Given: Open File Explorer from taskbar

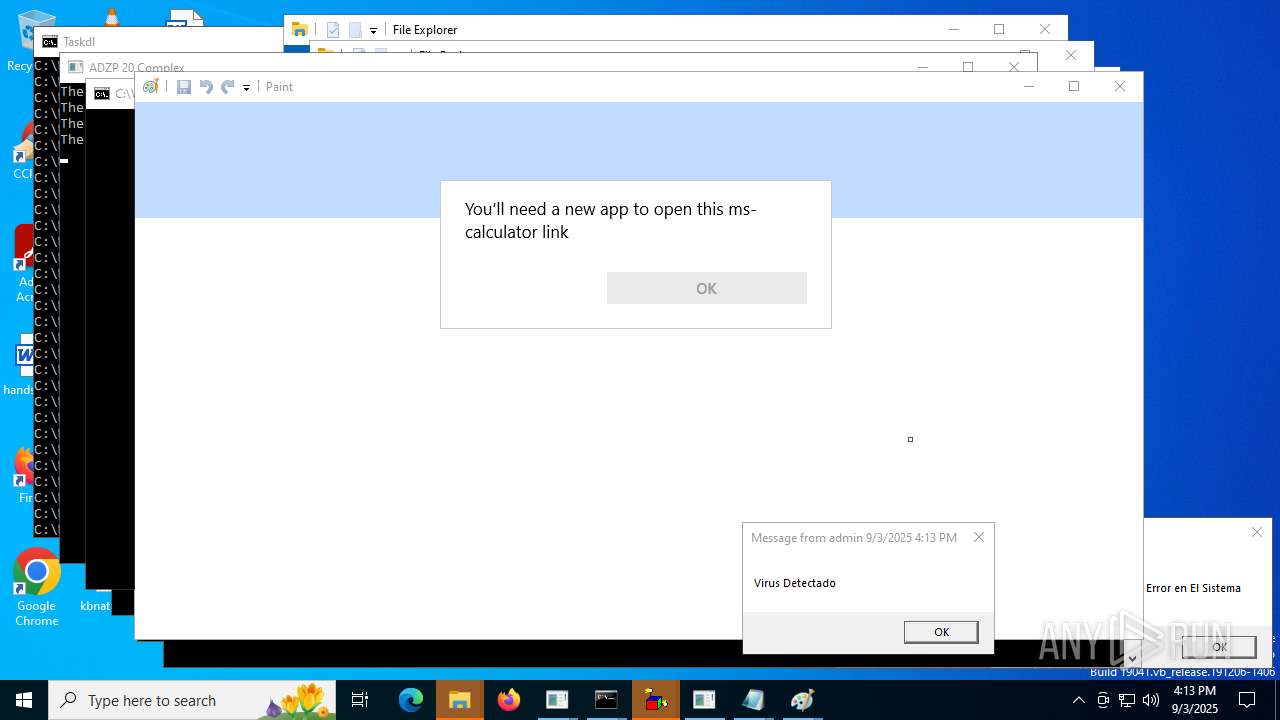Looking at the screenshot, I should click(x=460, y=700).
